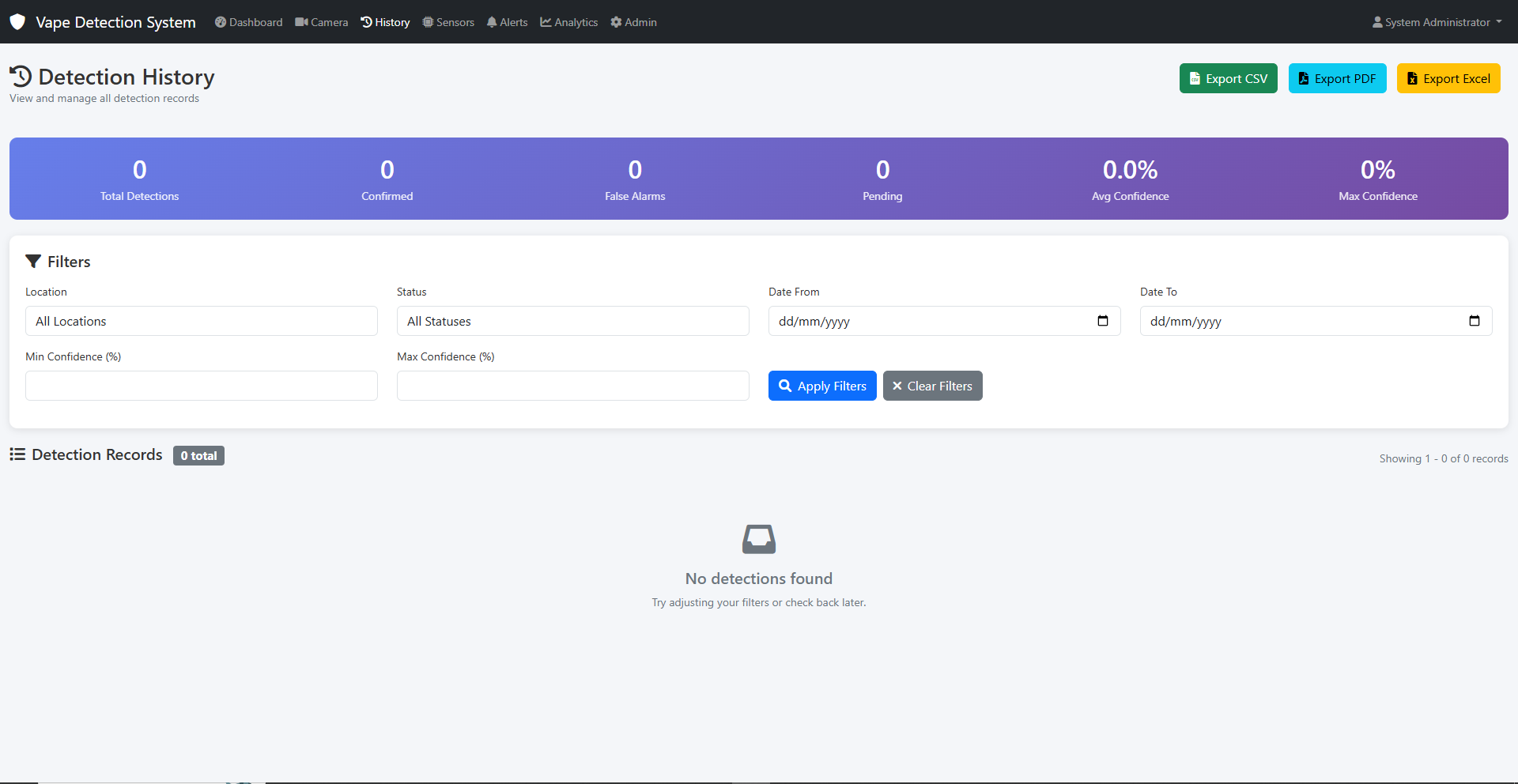Image resolution: width=1518 pixels, height=784 pixels.
Task: Go to the Dashboard page
Action: (248, 22)
